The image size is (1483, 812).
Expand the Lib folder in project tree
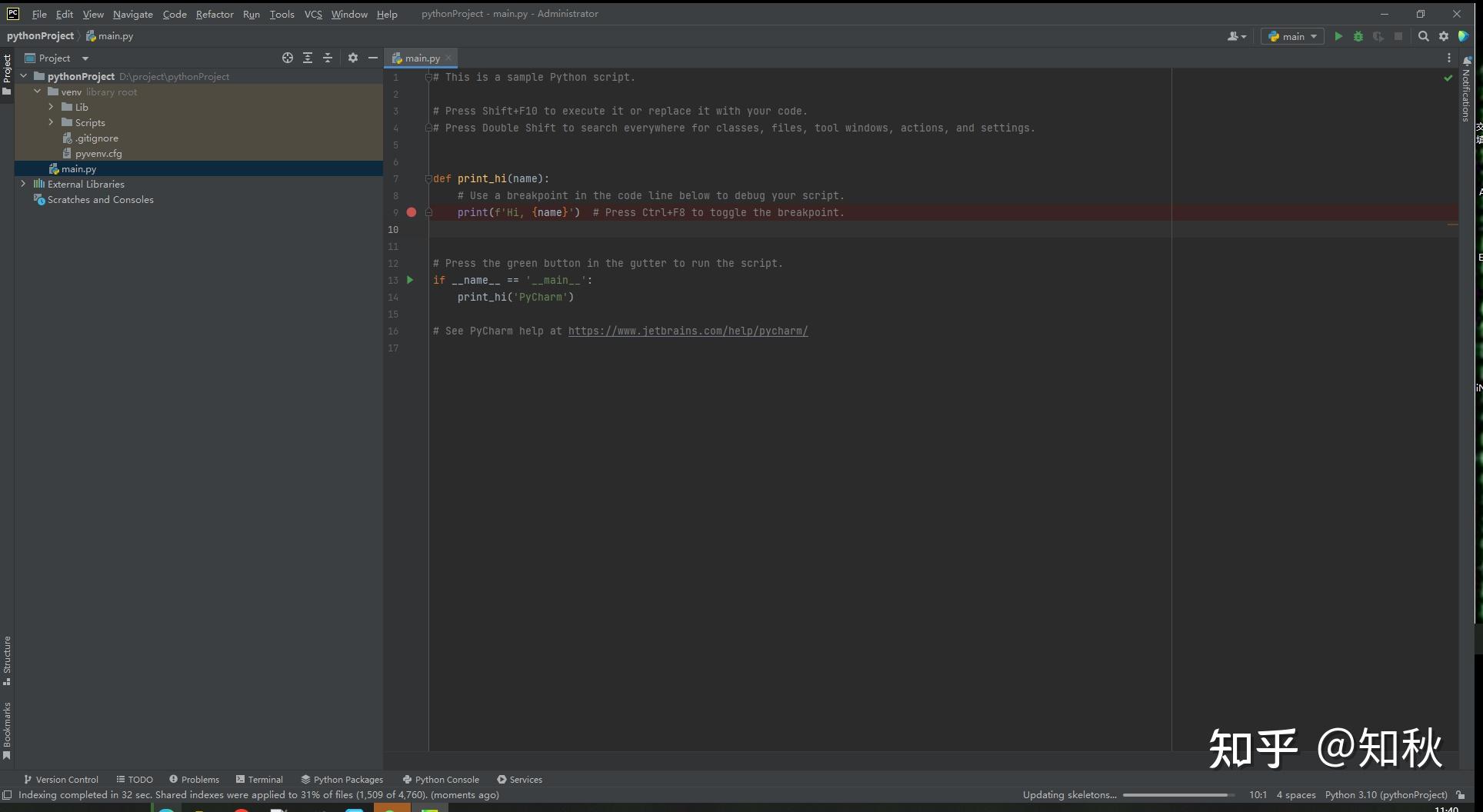click(x=52, y=107)
